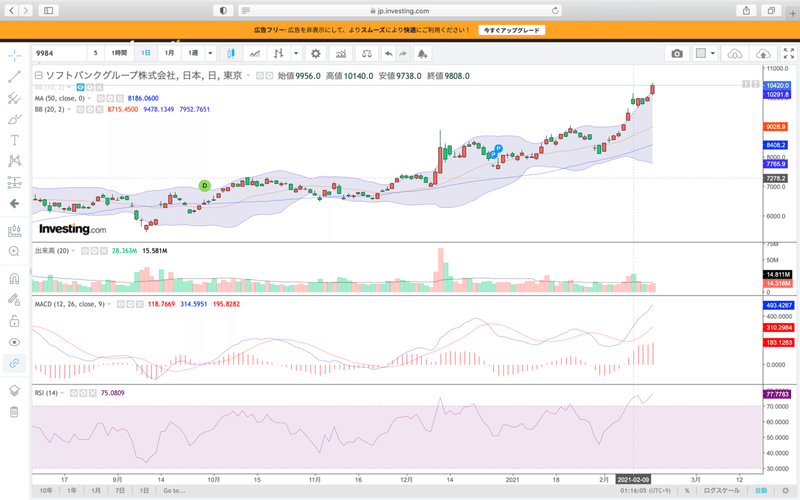The width and height of the screenshot is (800, 500).
Task: Set range to 10年
Action: tap(46, 490)
